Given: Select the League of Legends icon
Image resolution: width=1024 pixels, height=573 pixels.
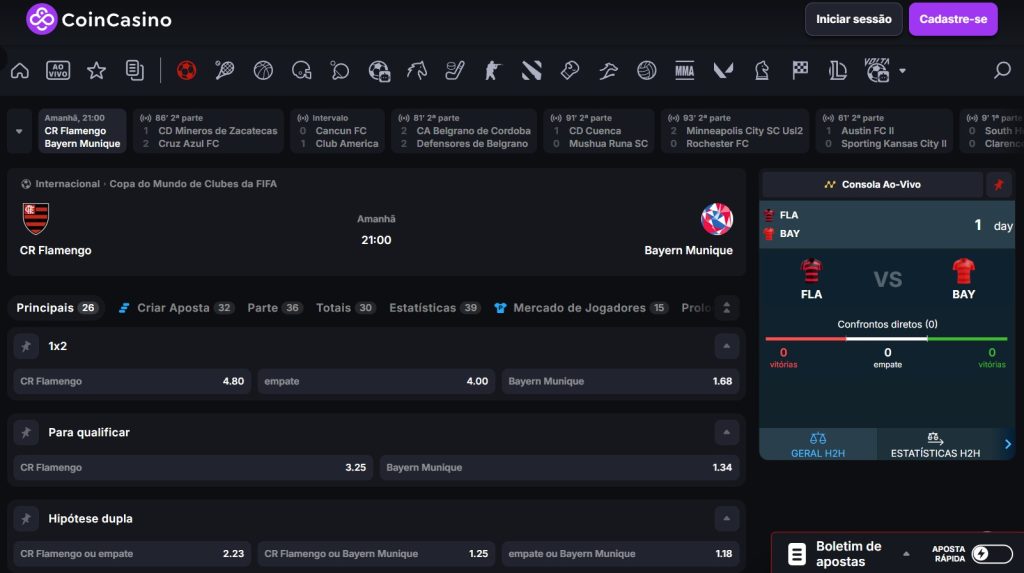Looking at the screenshot, I should [x=838, y=70].
